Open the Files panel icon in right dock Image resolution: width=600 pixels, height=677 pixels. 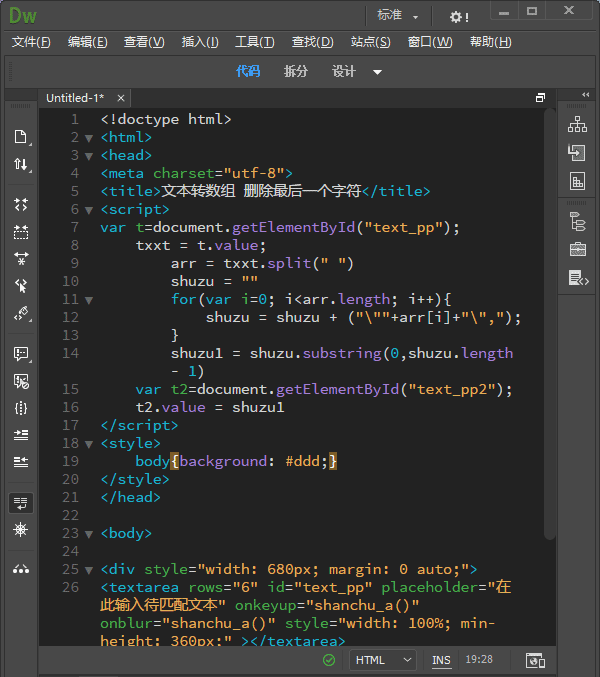[x=577, y=125]
